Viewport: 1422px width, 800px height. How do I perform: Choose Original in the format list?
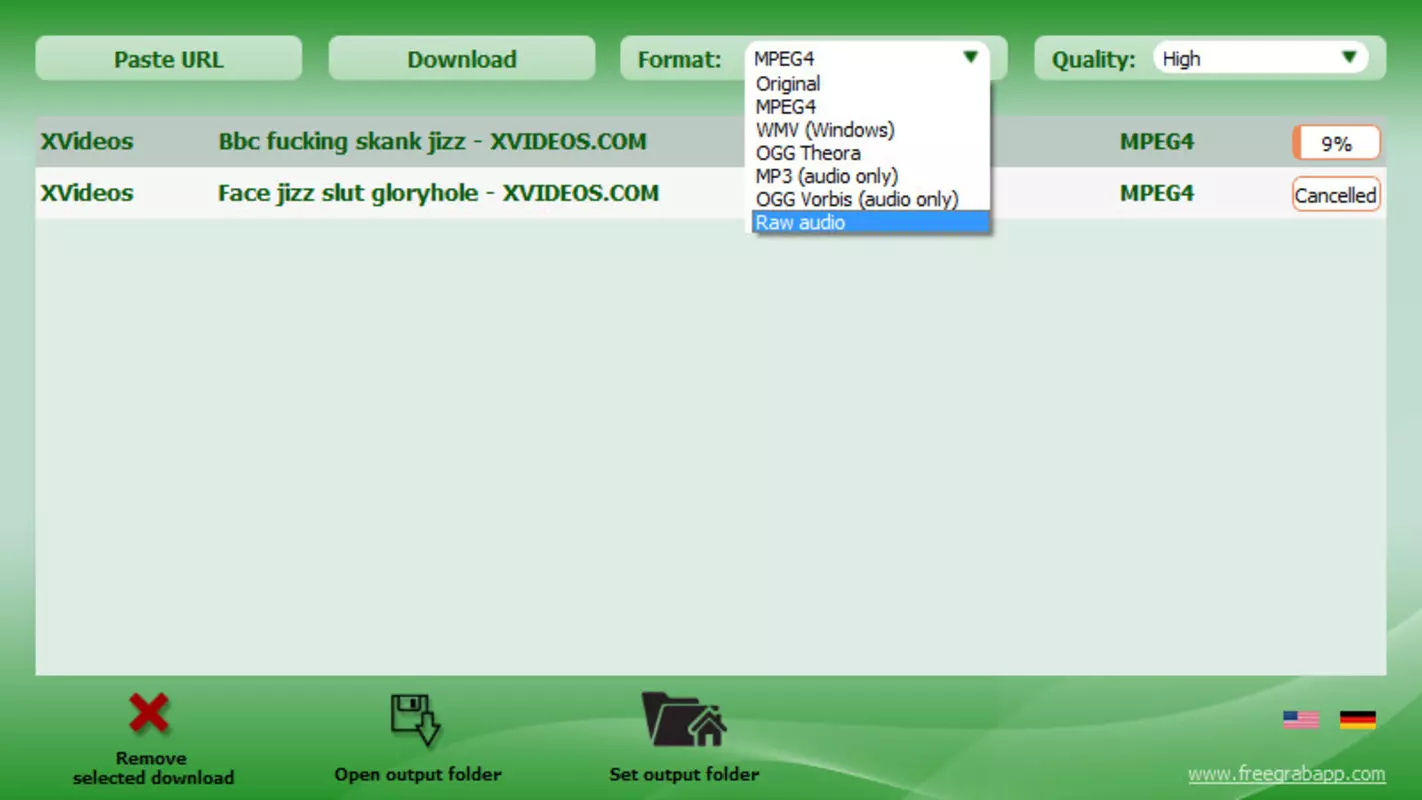point(870,84)
